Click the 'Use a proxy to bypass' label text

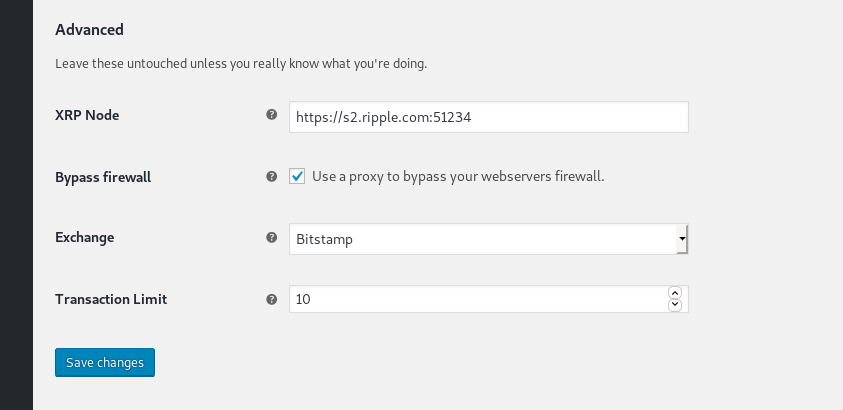coord(458,176)
